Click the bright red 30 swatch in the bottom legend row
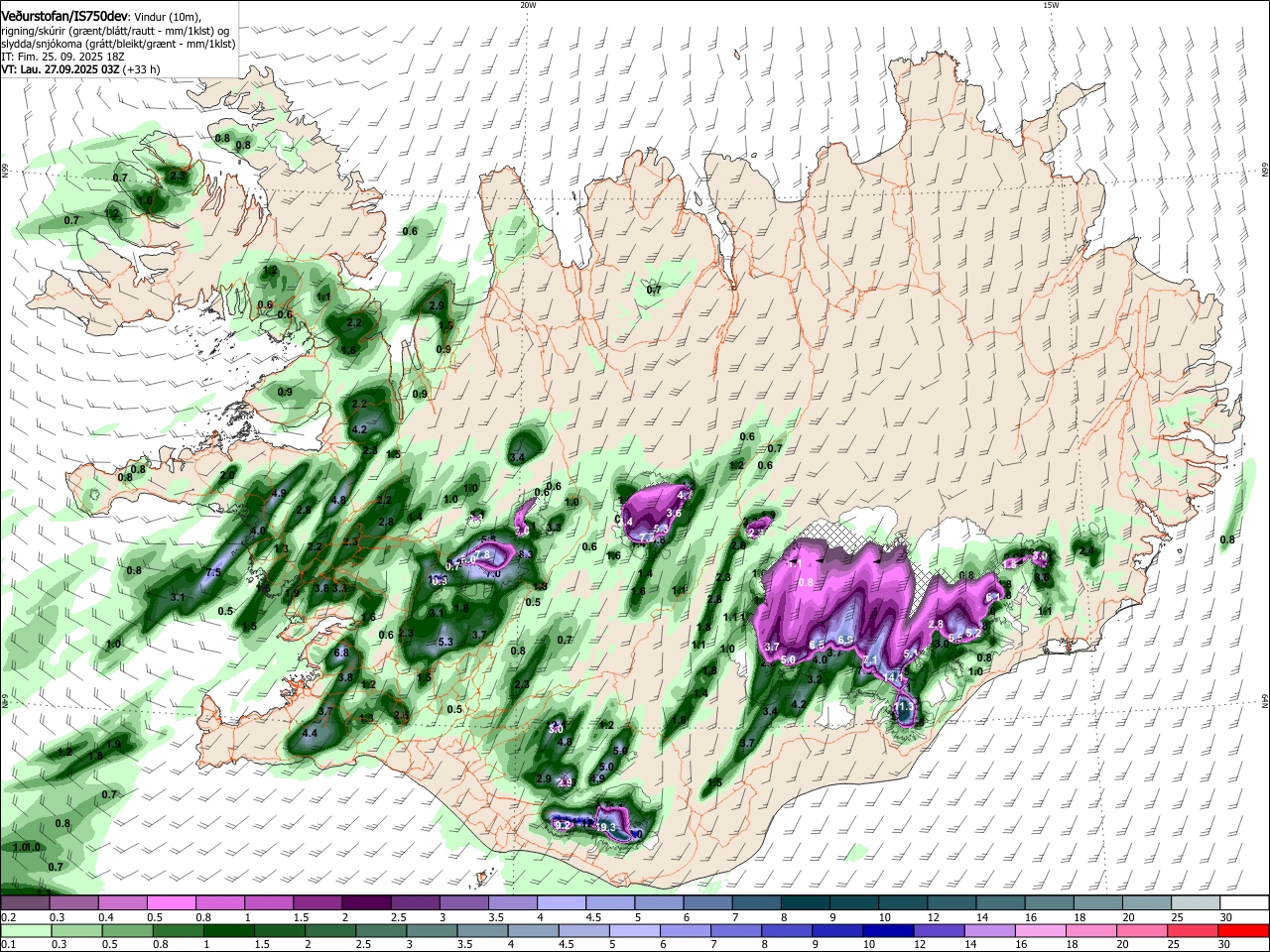The height and width of the screenshot is (952, 1270). (1244, 930)
